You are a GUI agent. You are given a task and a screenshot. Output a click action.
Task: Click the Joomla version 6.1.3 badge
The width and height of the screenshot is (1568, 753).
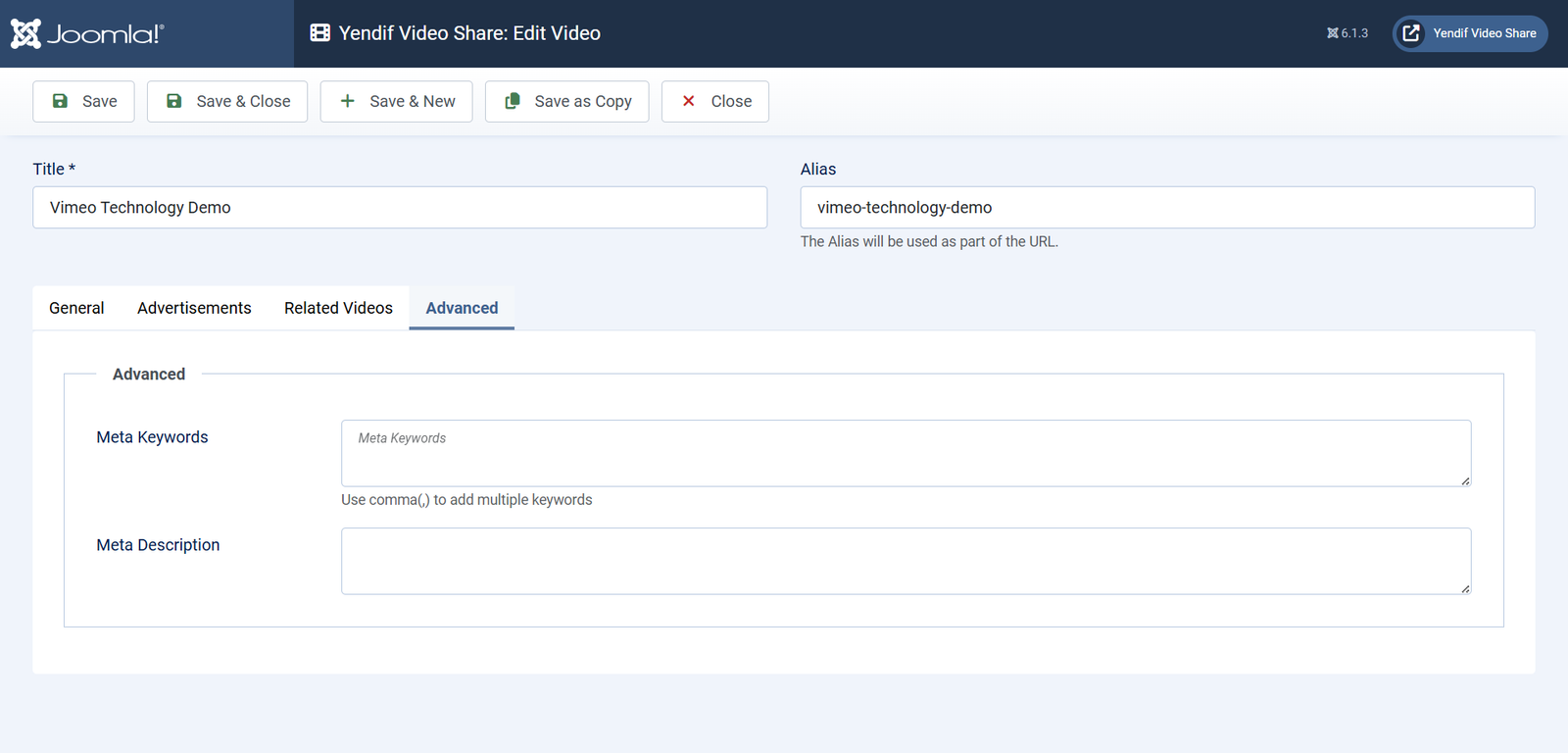[1347, 33]
